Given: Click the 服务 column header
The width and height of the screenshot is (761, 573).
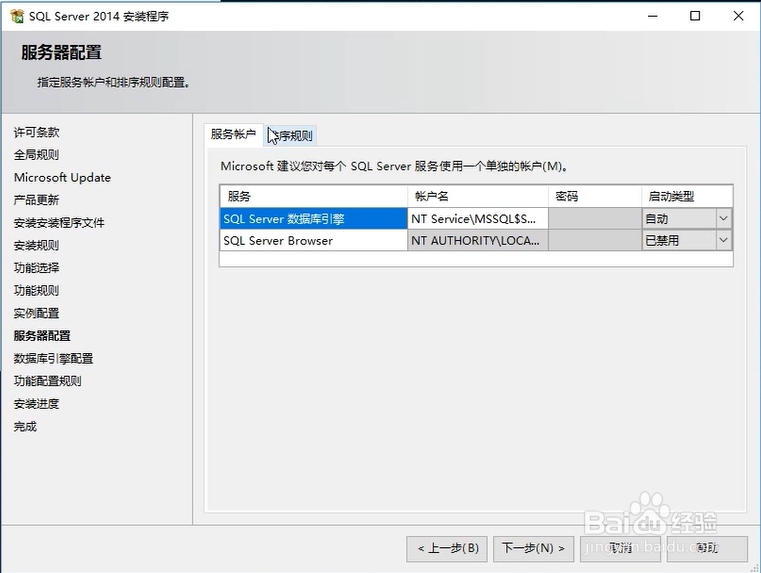Looking at the screenshot, I should pyautogui.click(x=314, y=196).
